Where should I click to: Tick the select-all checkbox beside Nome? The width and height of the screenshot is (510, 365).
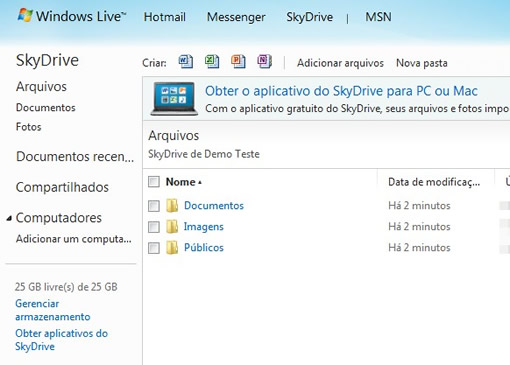click(x=154, y=182)
